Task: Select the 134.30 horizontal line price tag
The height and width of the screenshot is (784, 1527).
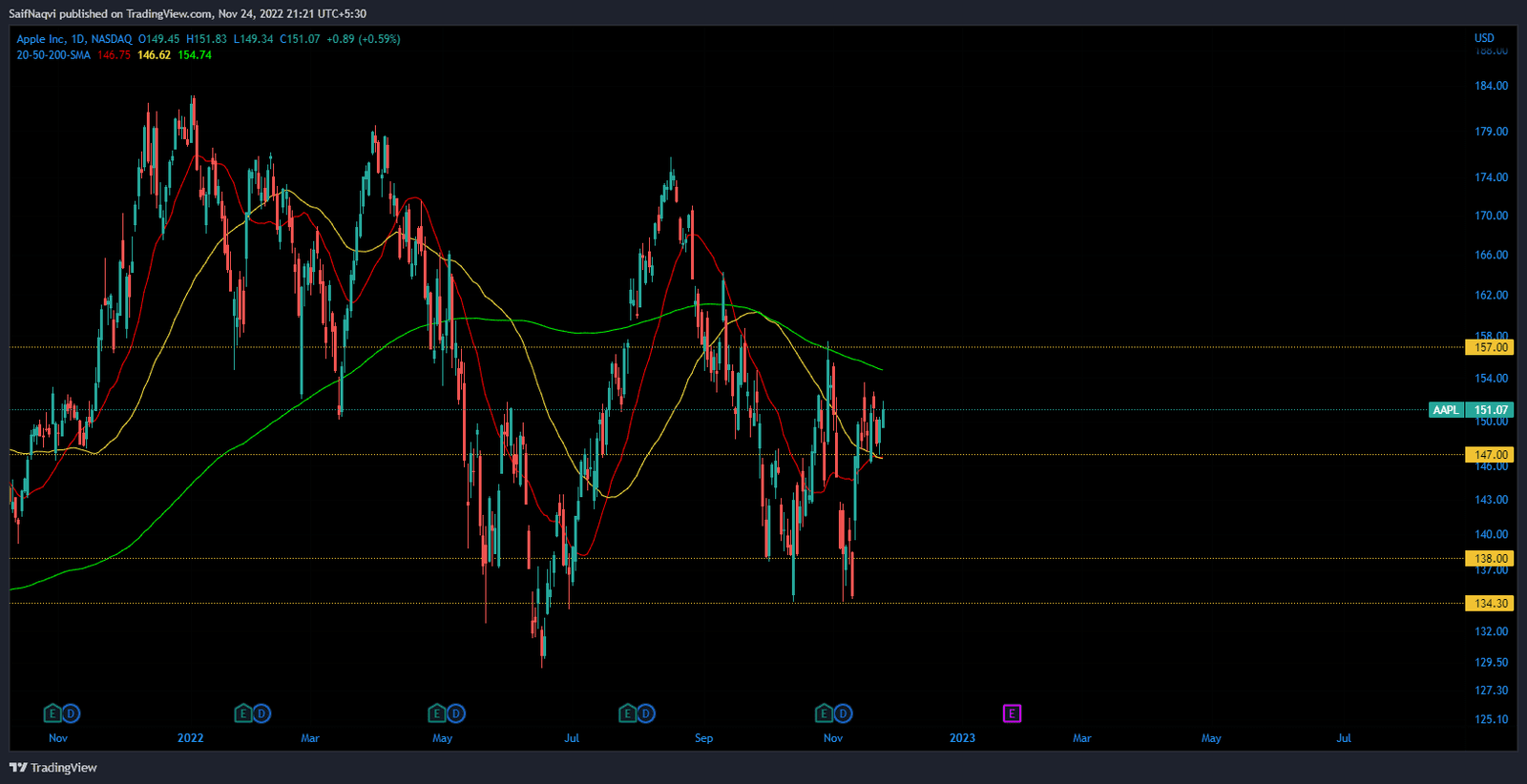Action: coord(1490,604)
